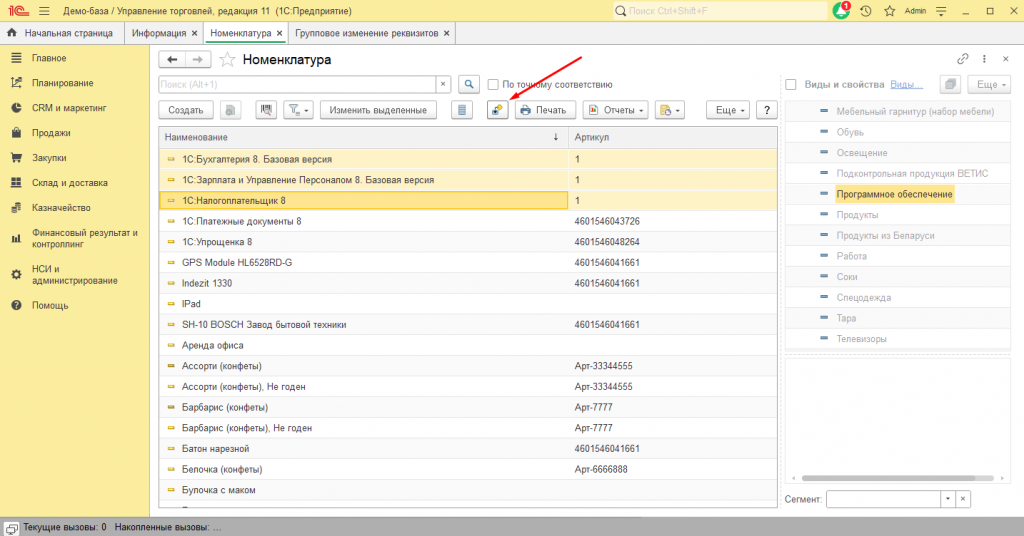
Task: Open favorites star in title bar
Action: point(889,11)
